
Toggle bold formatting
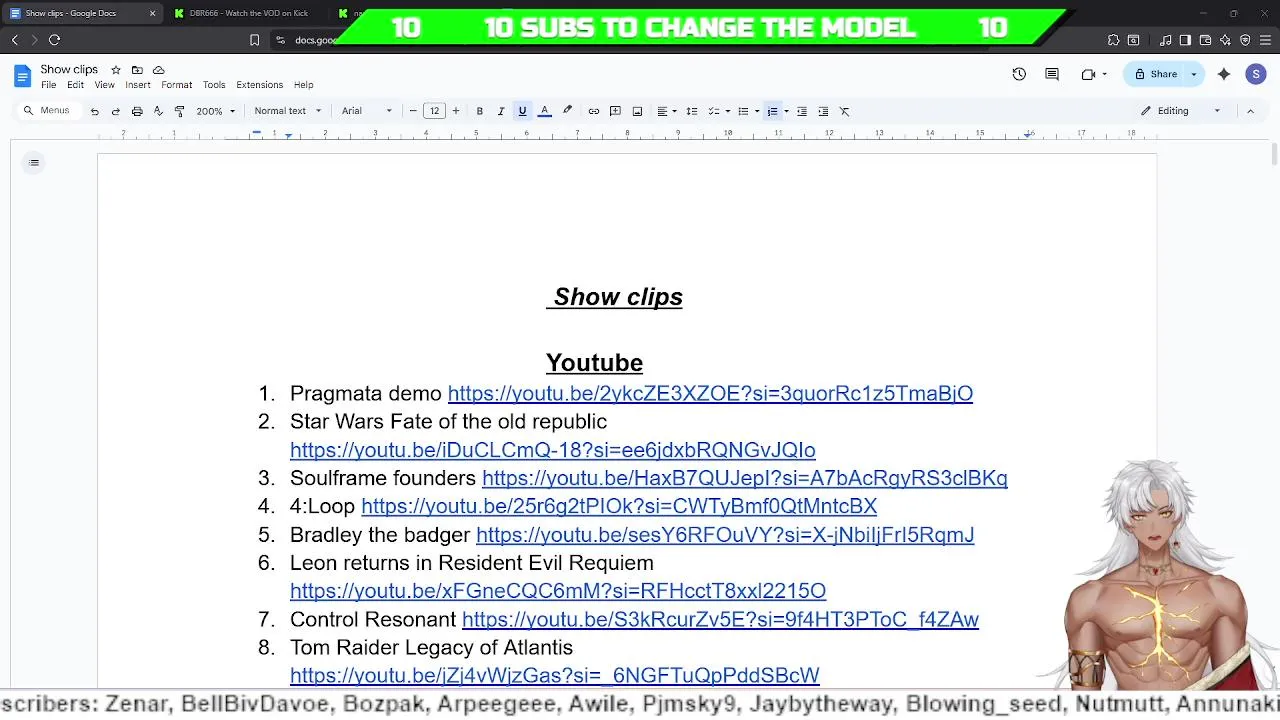(x=480, y=111)
